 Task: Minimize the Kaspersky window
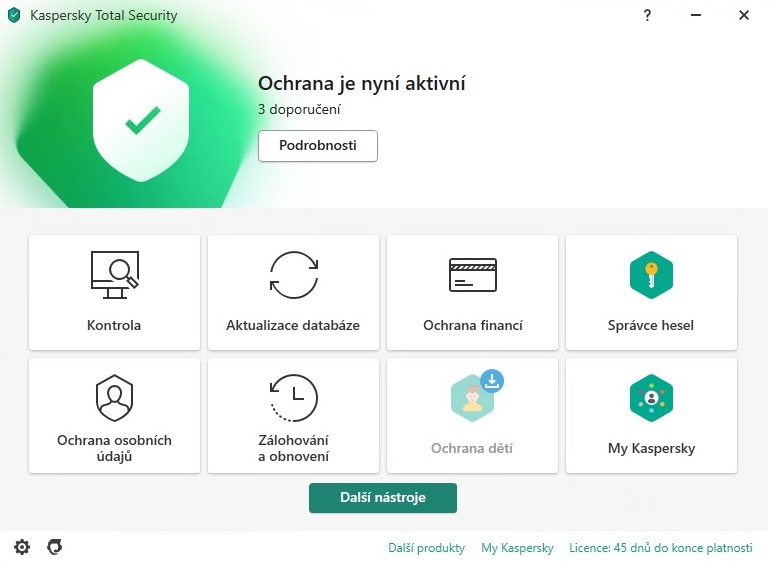[695, 15]
